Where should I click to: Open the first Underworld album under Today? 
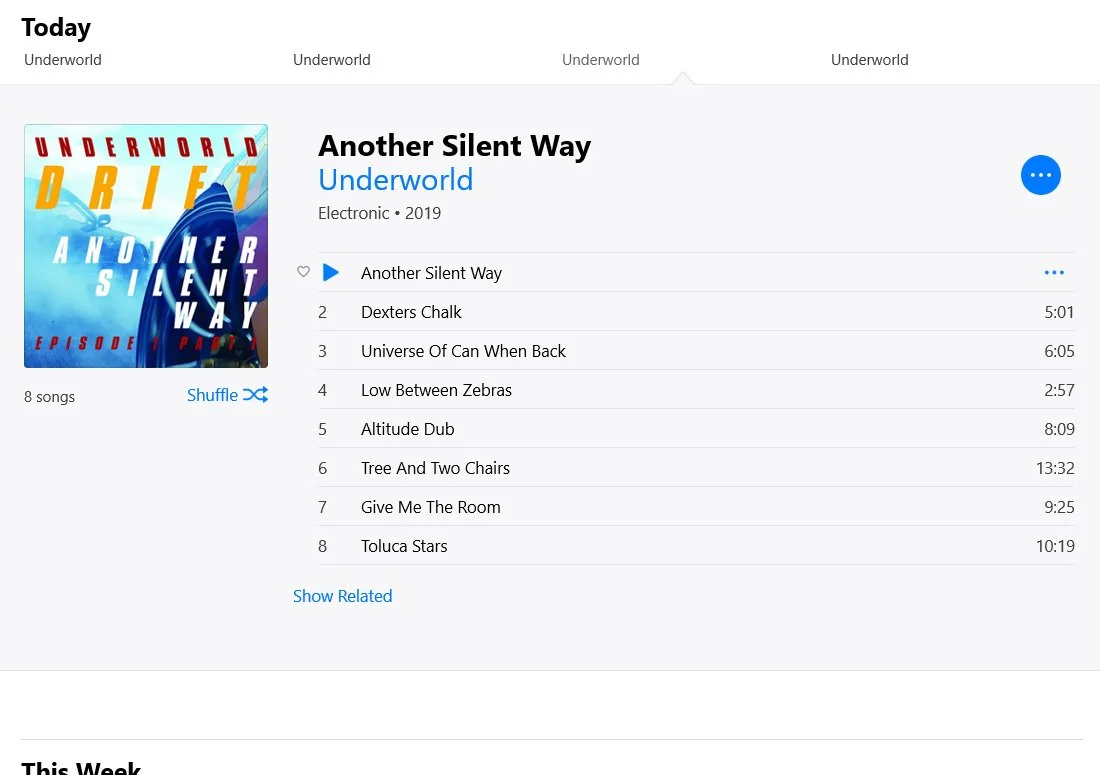[63, 60]
